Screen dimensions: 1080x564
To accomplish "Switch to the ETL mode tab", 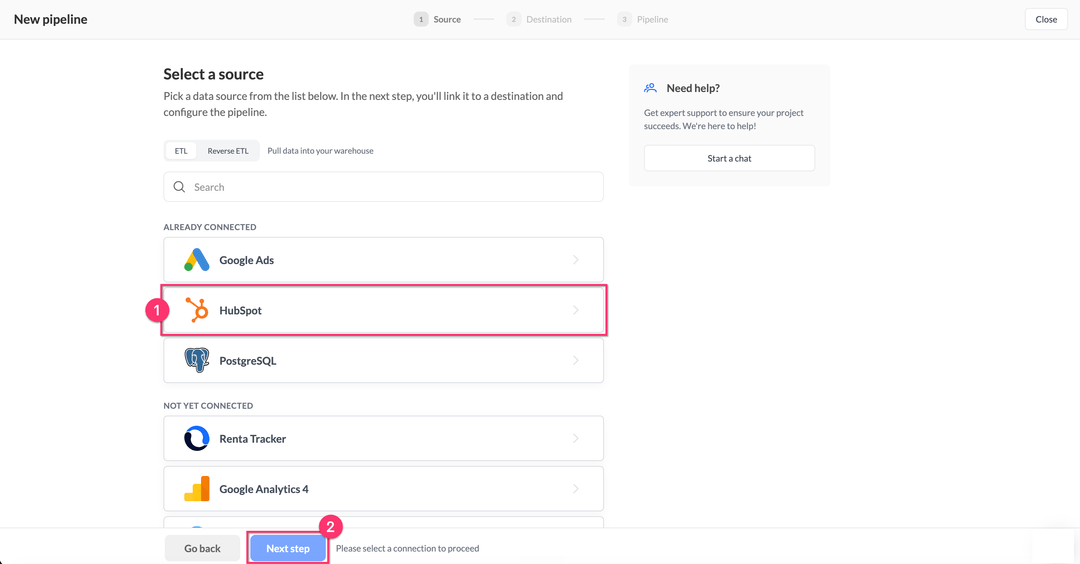I will coord(181,151).
